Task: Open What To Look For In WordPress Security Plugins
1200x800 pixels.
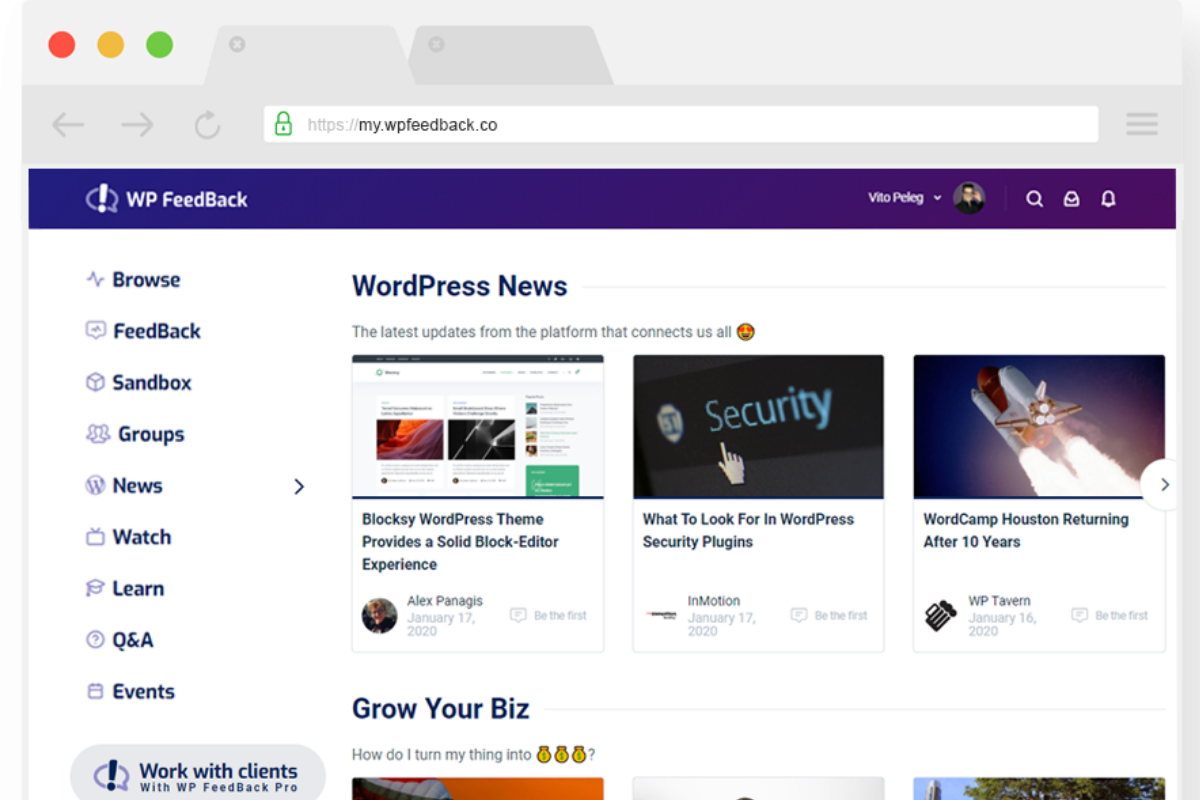Action: pos(748,531)
